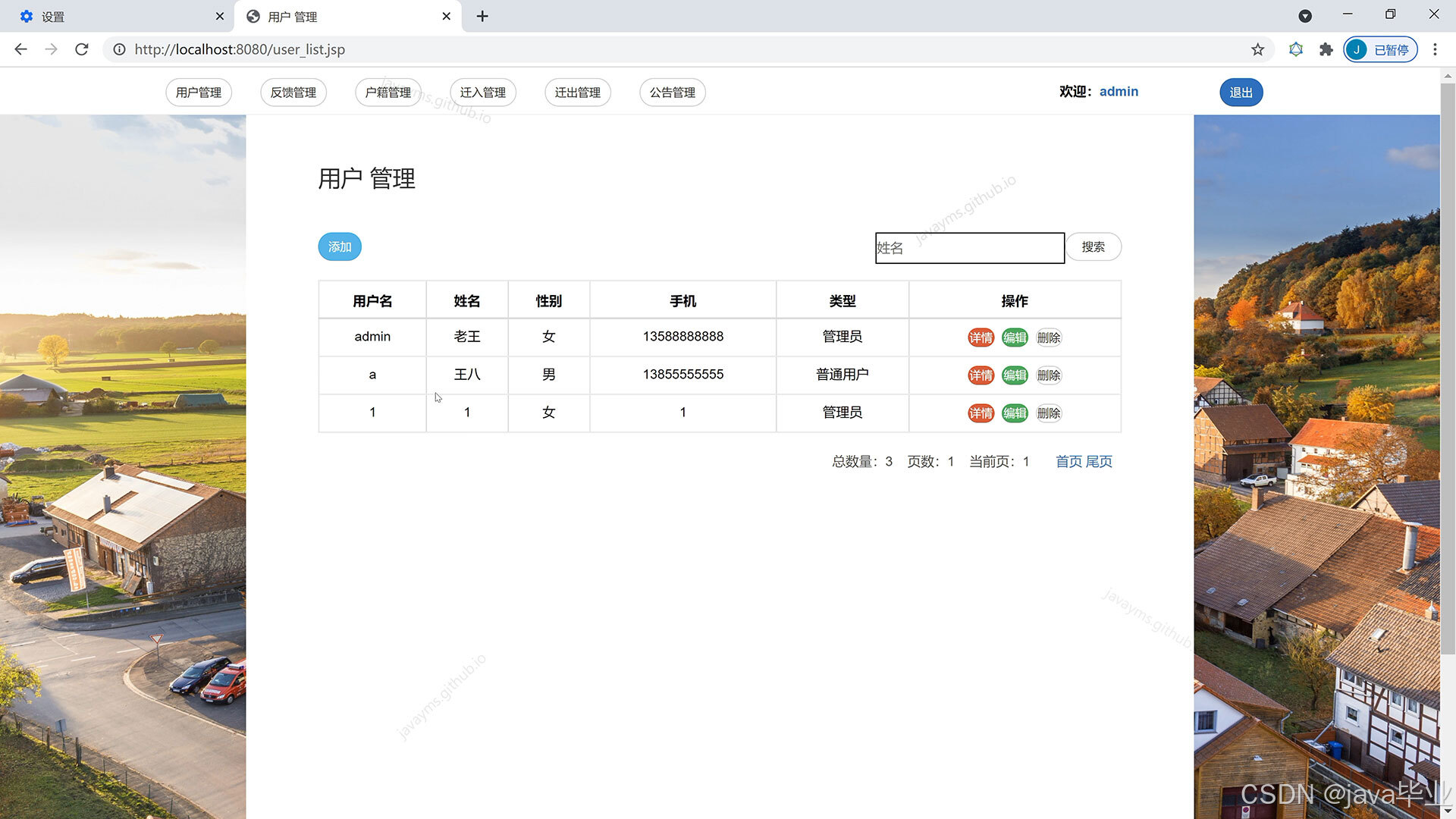Click the page vertical scrollbar
This screenshot has width=1456, height=819.
tap(1448, 368)
